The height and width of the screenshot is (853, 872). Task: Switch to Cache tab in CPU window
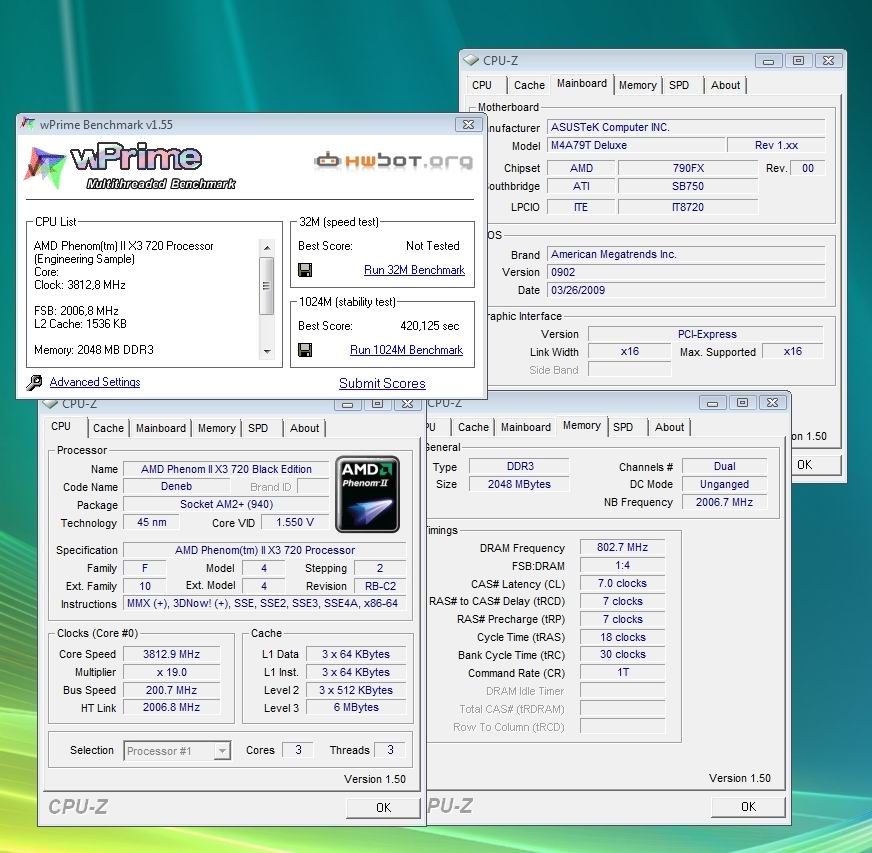pyautogui.click(x=108, y=428)
